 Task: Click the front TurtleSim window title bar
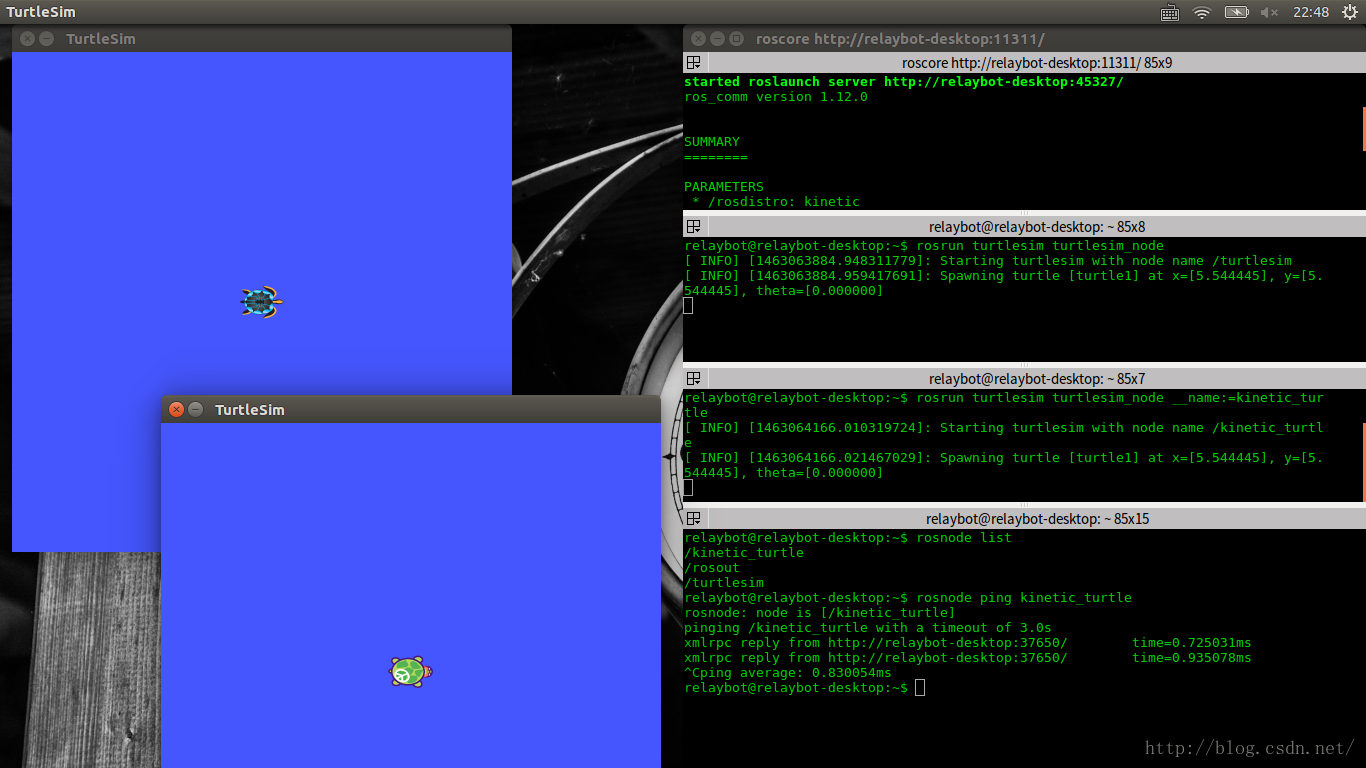[x=411, y=409]
